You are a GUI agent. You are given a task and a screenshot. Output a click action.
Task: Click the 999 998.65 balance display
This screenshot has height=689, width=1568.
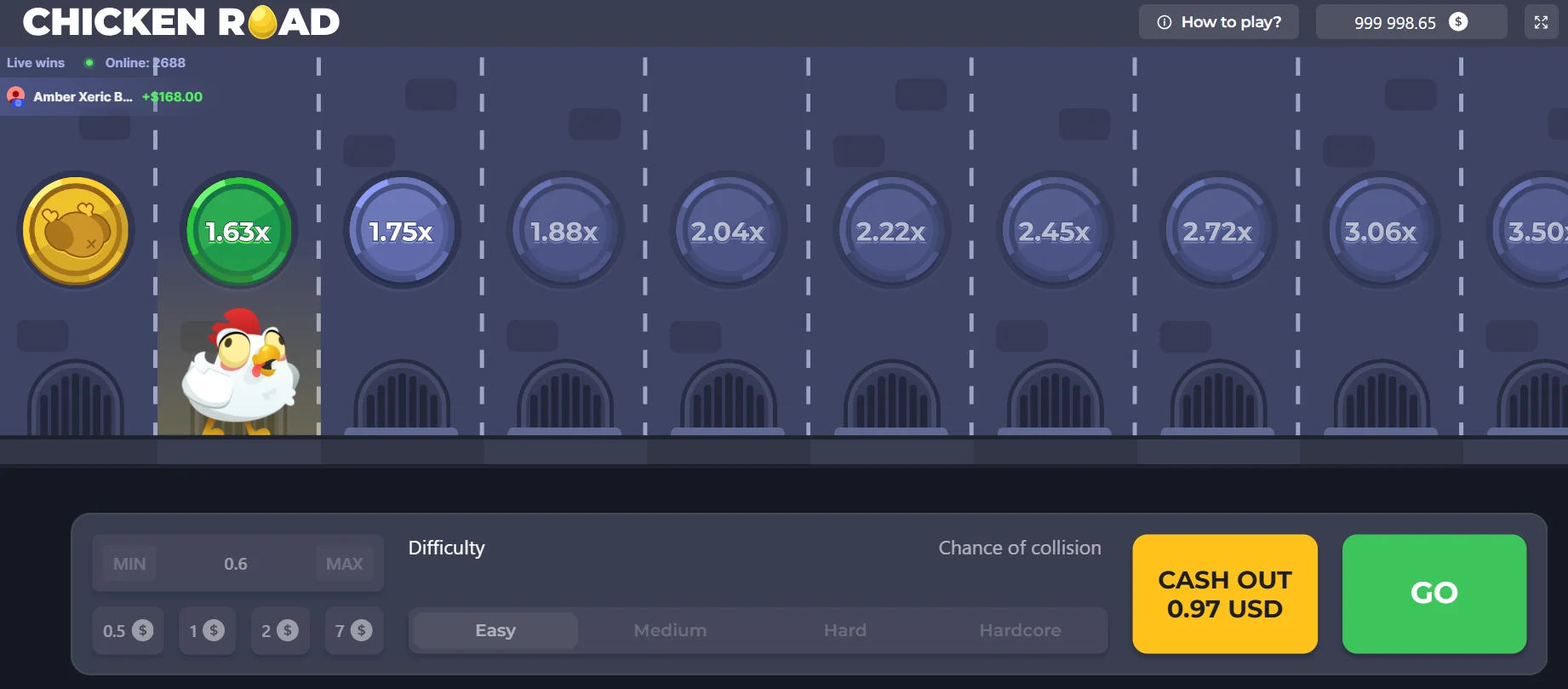(x=1411, y=22)
